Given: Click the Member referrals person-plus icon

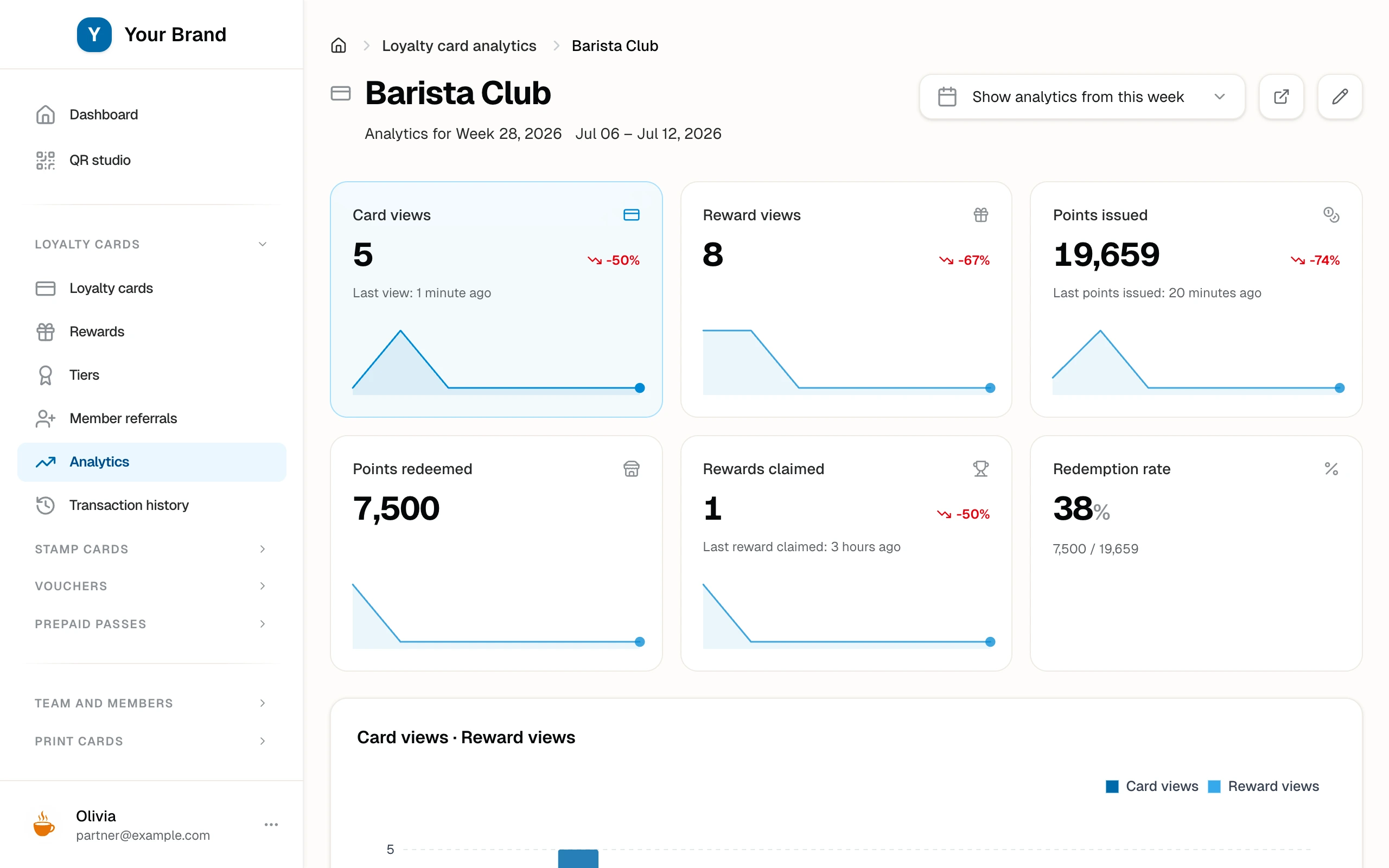Looking at the screenshot, I should click(46, 418).
